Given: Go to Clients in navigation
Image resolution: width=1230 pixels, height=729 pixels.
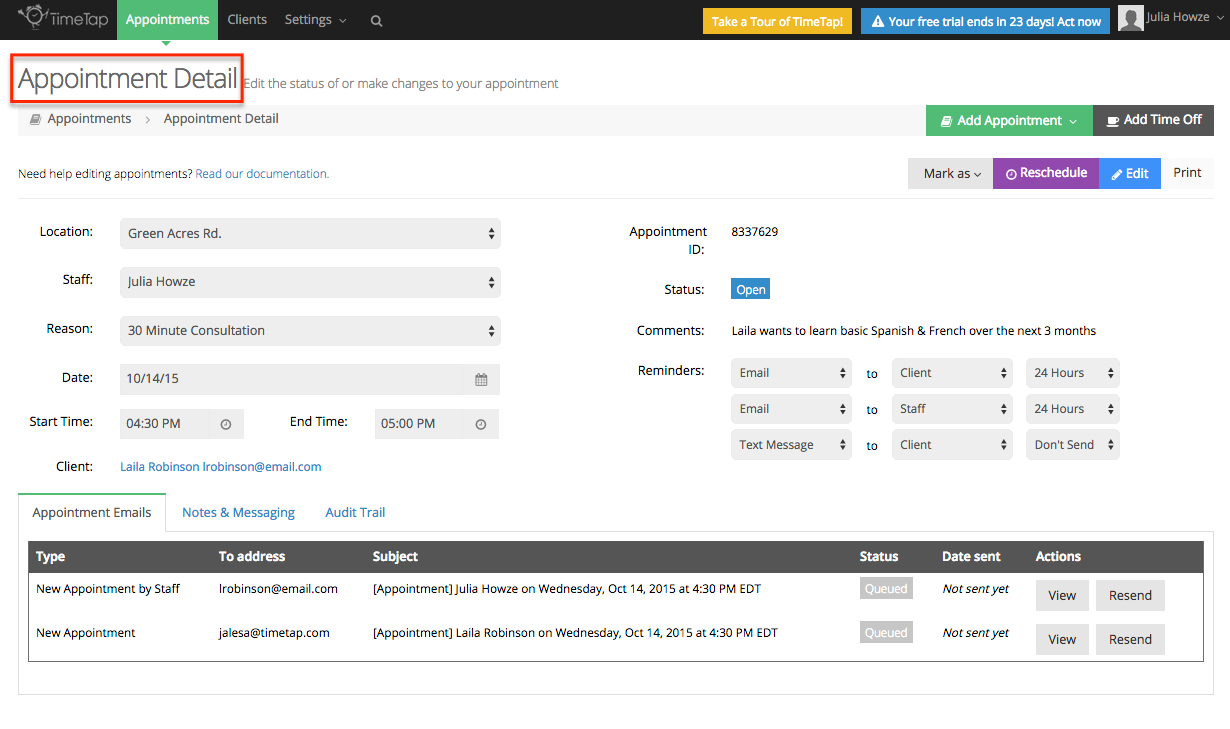Looking at the screenshot, I should pyautogui.click(x=247, y=20).
